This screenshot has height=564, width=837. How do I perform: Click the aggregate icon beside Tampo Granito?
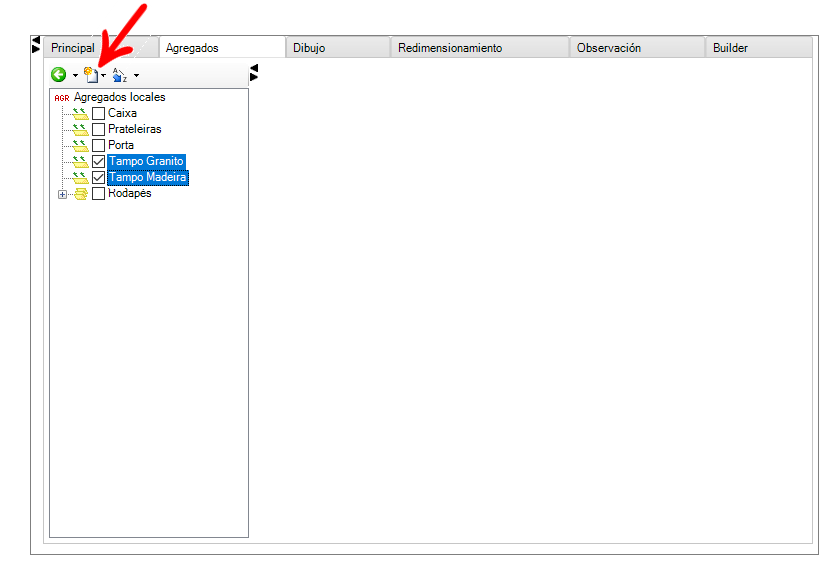[x=81, y=161]
